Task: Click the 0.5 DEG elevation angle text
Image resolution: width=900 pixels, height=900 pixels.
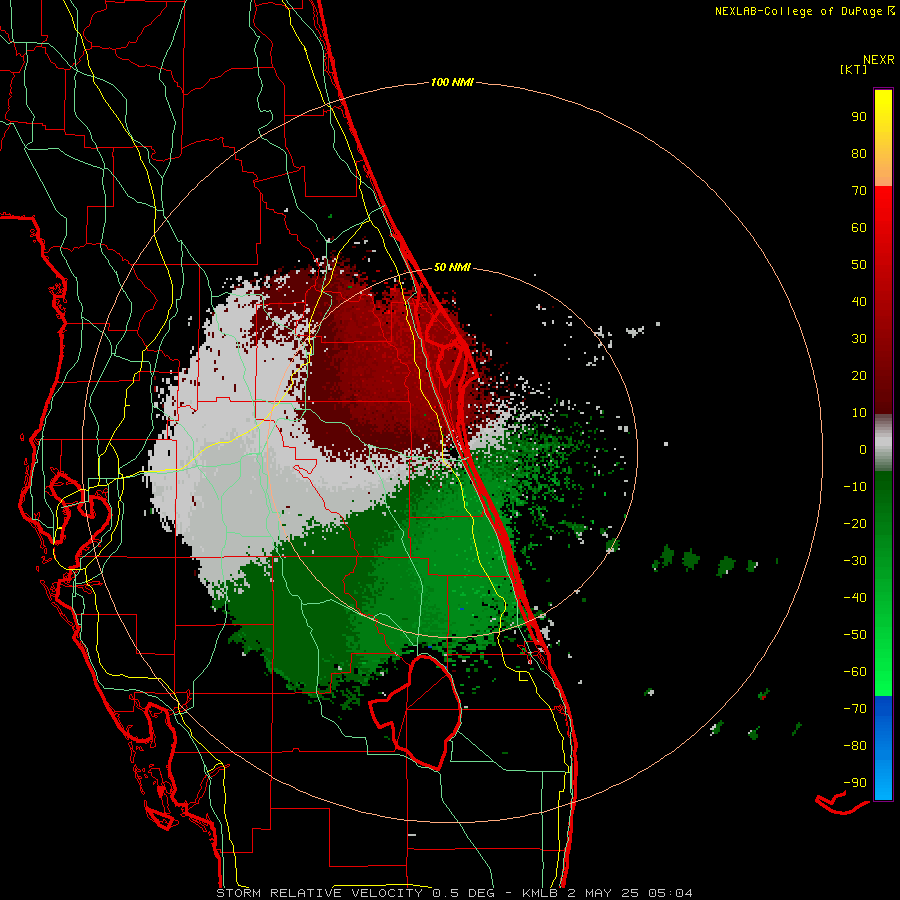Action: click(x=463, y=893)
